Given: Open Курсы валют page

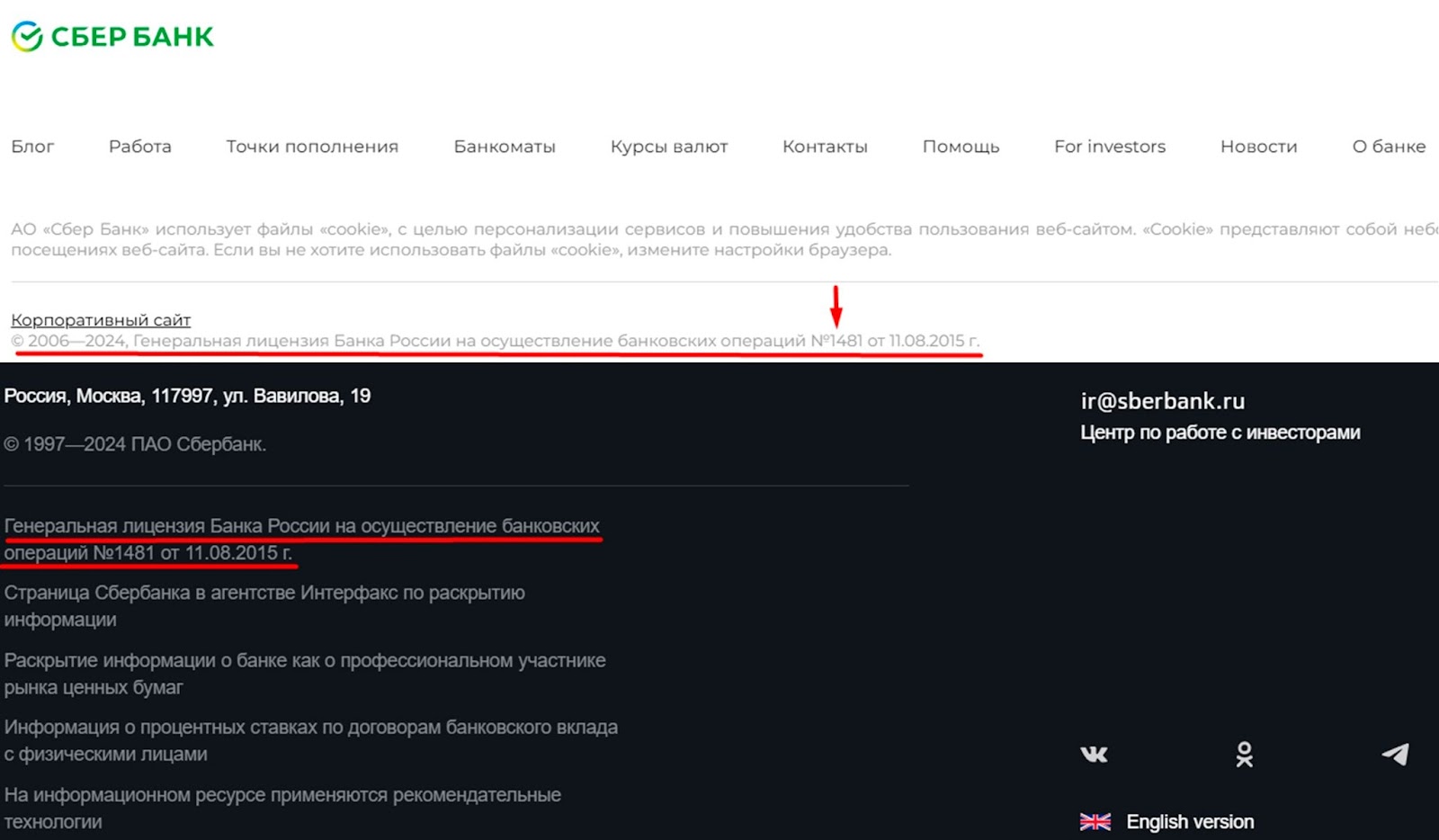Looking at the screenshot, I should pos(669,147).
